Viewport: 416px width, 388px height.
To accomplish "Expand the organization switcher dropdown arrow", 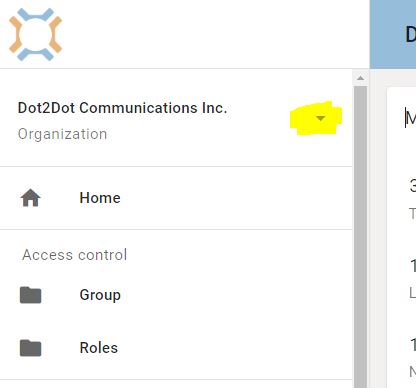I will [x=320, y=118].
